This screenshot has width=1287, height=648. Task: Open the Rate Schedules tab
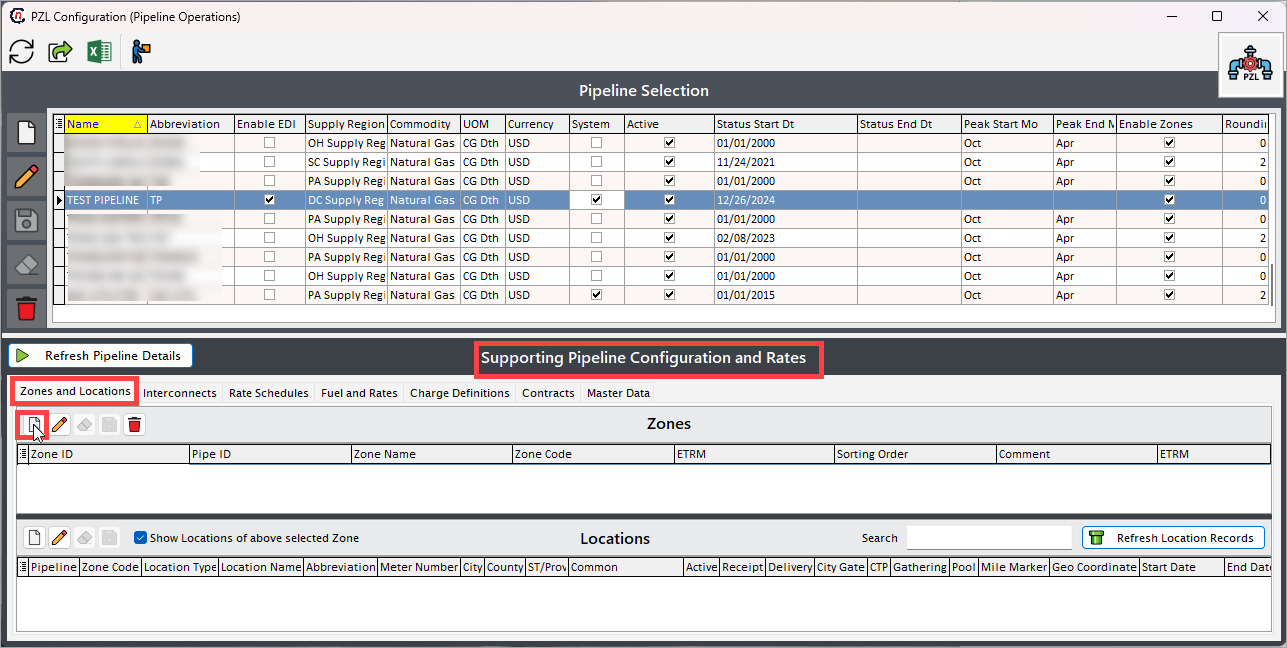coord(269,393)
